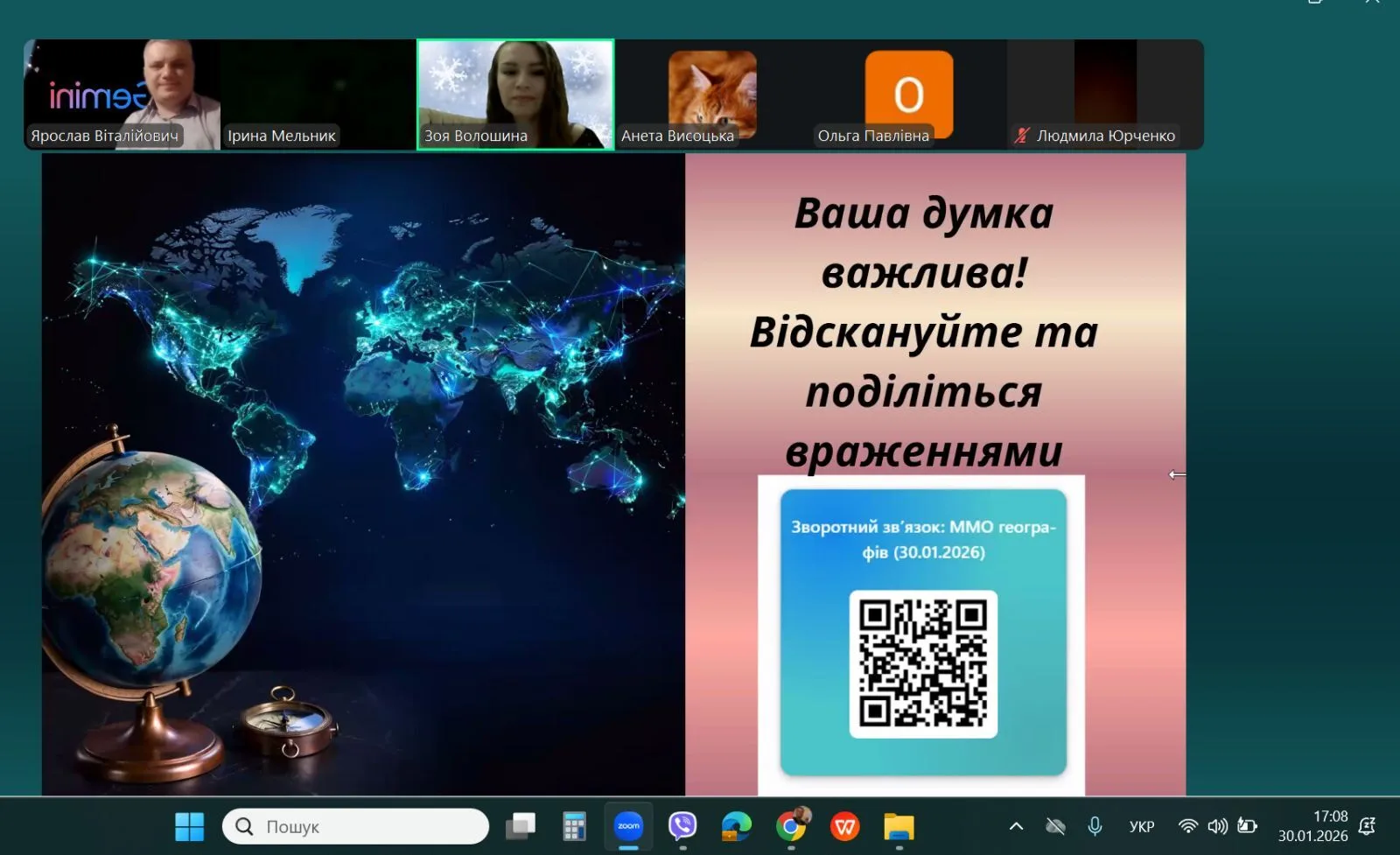The image size is (1400, 855).
Task: Search in the Пошук taskbar box
Action: click(355, 826)
